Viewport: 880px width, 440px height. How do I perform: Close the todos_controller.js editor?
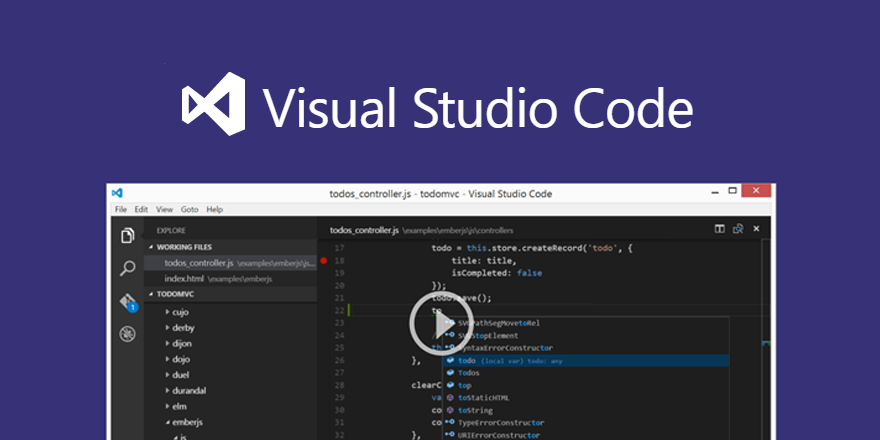click(x=757, y=228)
